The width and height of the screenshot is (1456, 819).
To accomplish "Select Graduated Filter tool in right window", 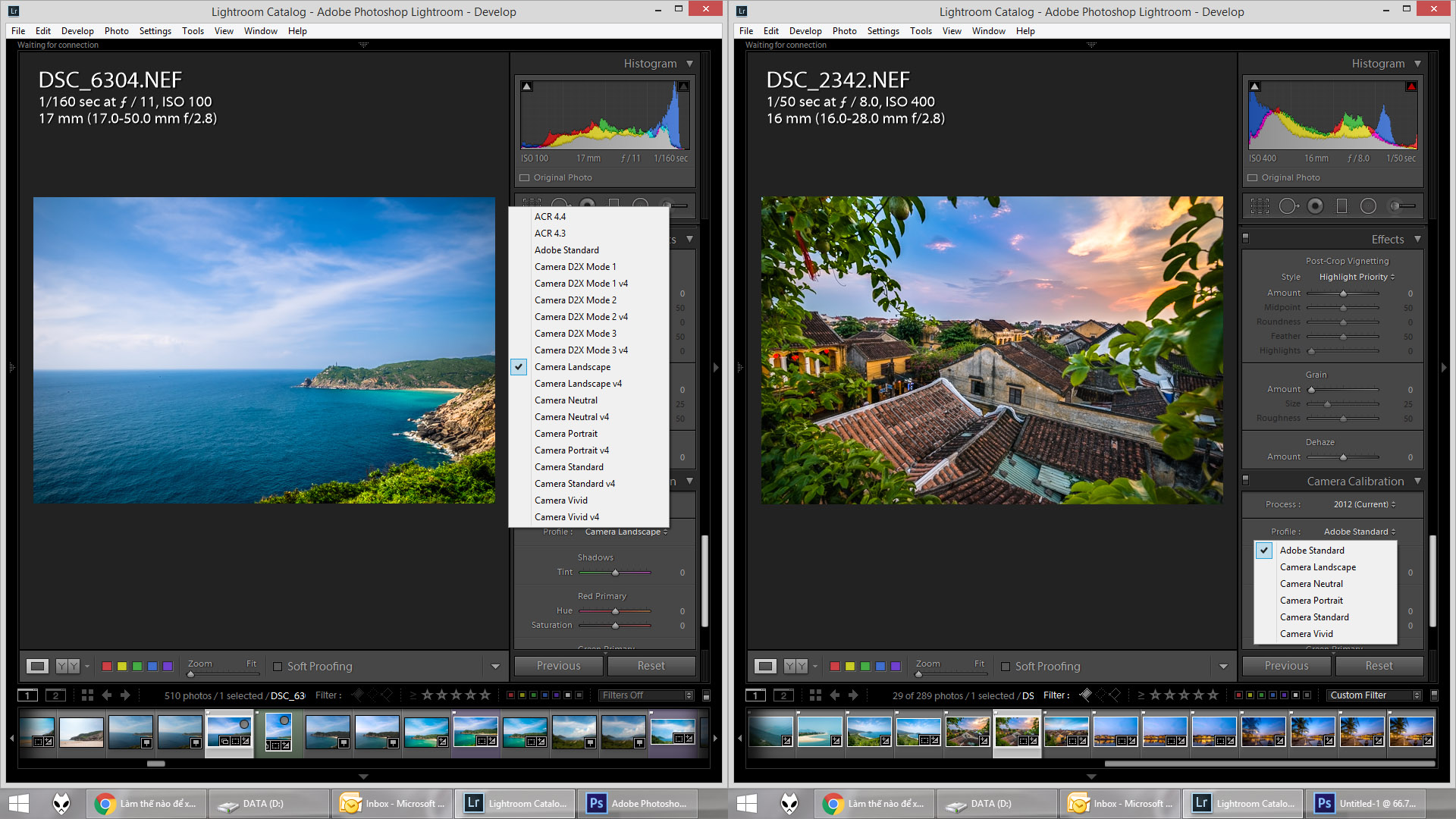I will click(1341, 206).
